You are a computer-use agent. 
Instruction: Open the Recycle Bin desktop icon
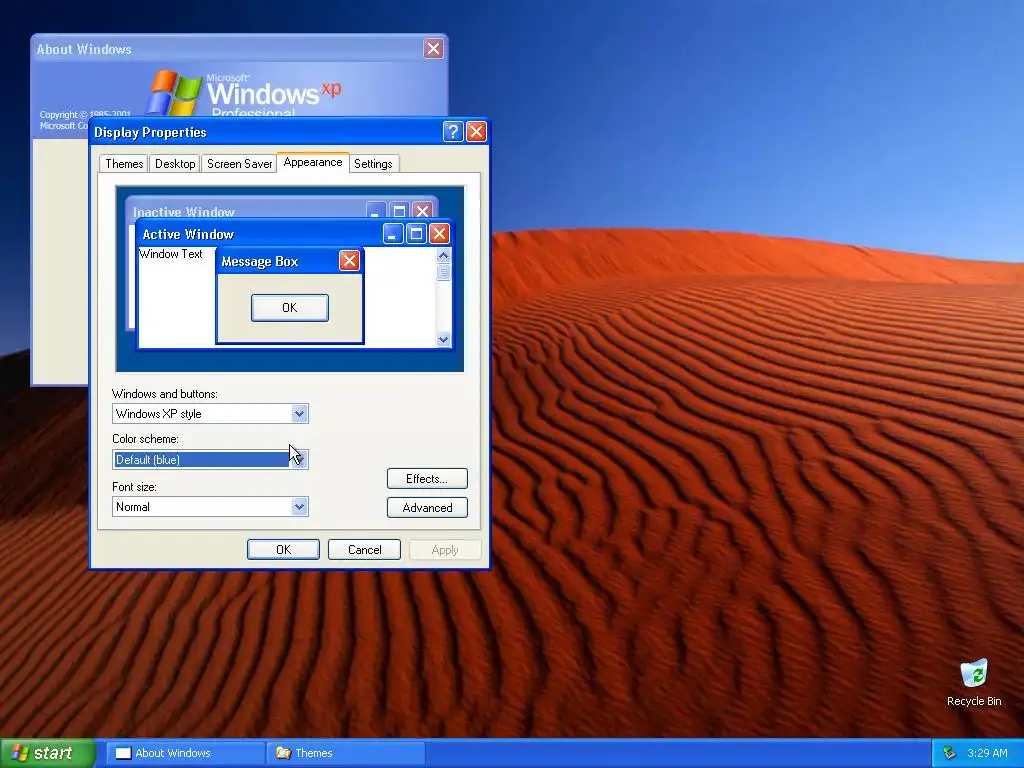(974, 682)
